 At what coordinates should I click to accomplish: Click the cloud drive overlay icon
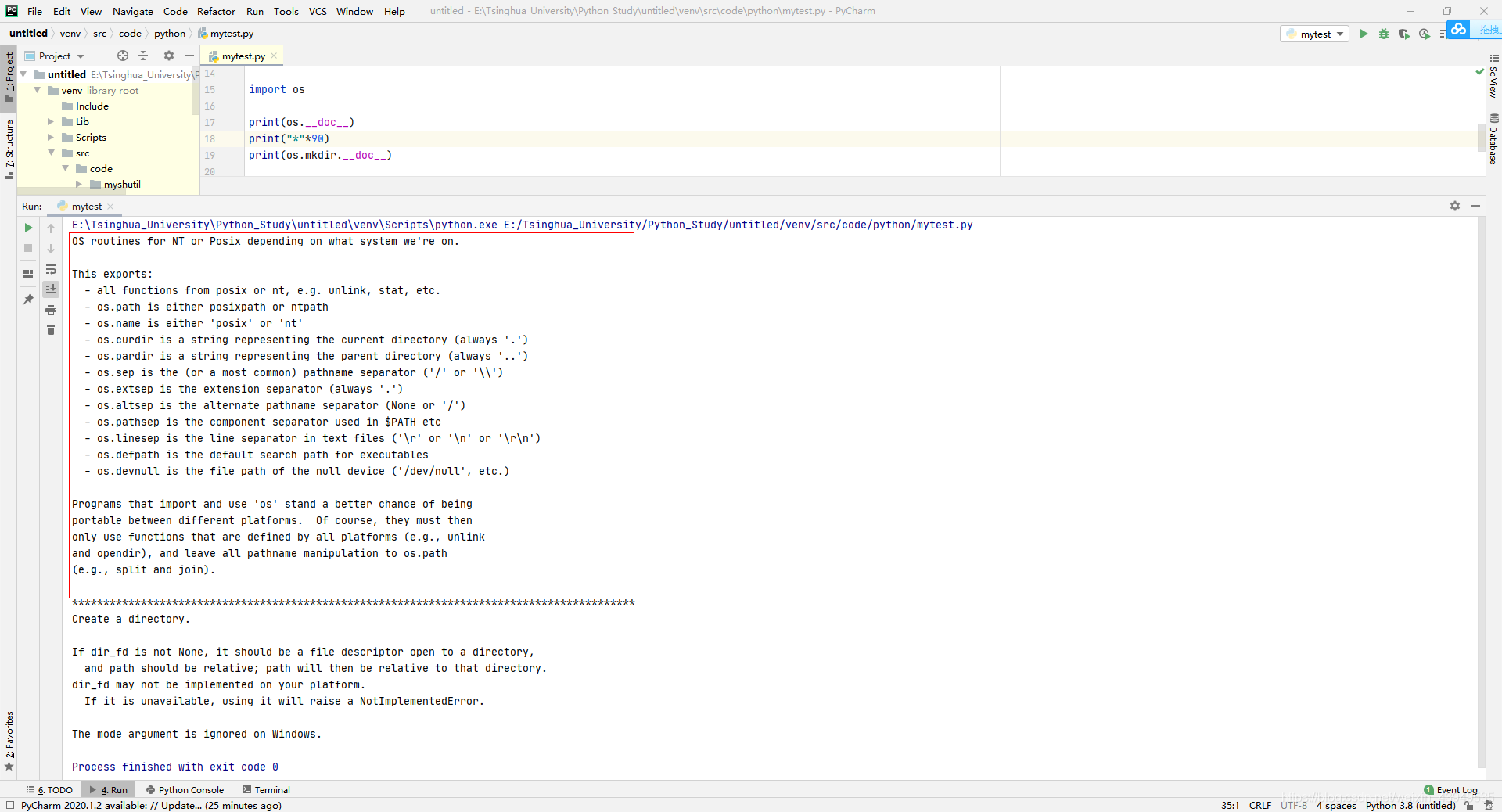(x=1458, y=30)
